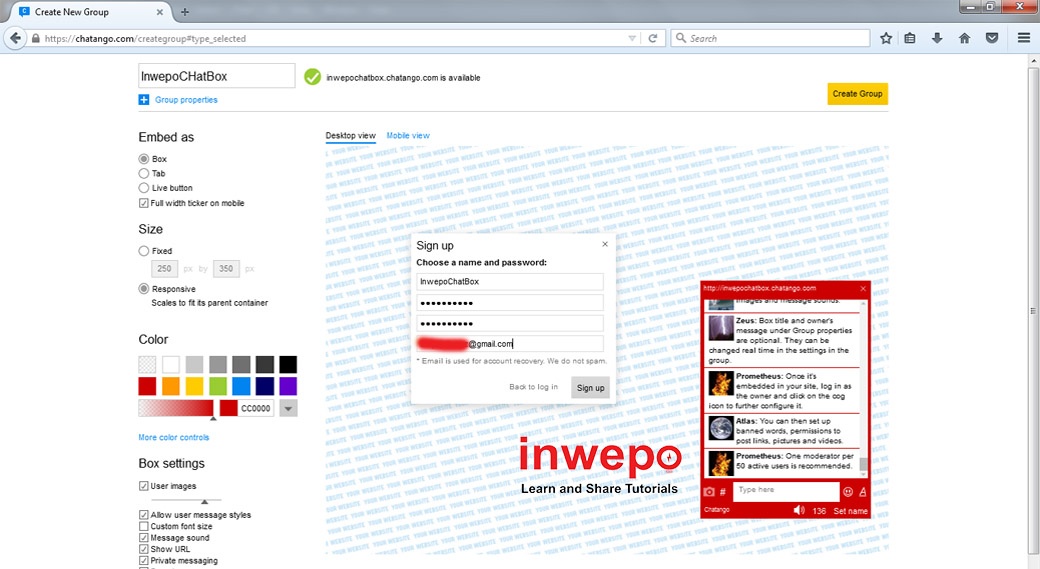The height and width of the screenshot is (569, 1040).
Task: Open the color dropdown next to CC0000
Action: coord(288,409)
